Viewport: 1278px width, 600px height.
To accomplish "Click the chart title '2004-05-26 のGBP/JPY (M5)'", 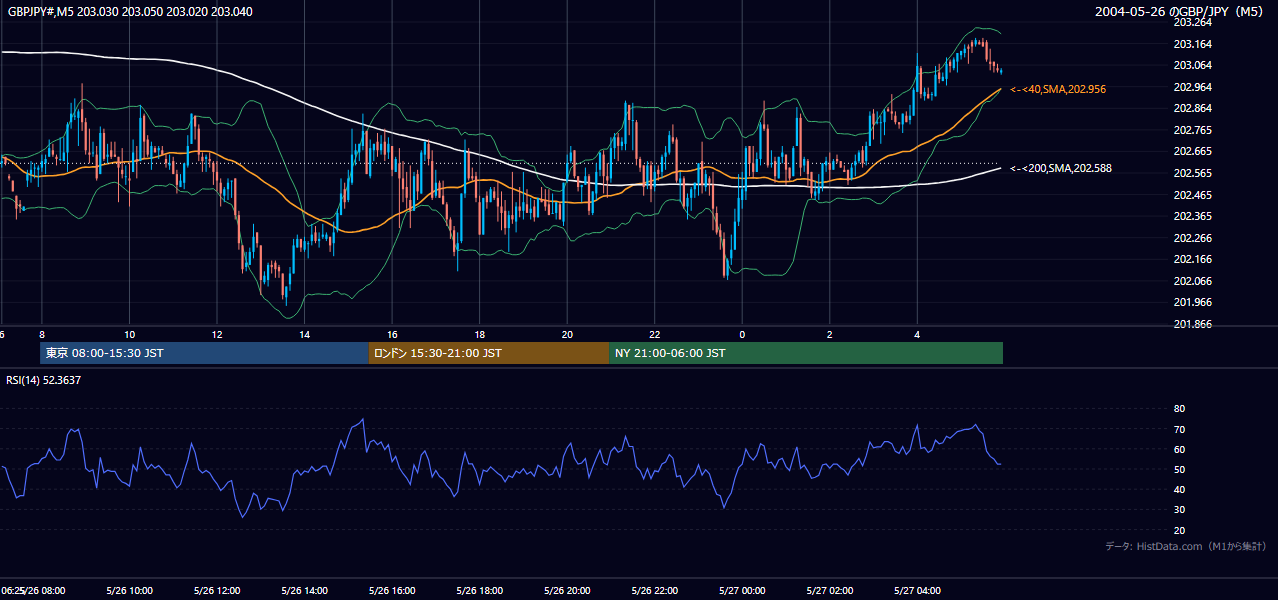I will coord(1181,12).
